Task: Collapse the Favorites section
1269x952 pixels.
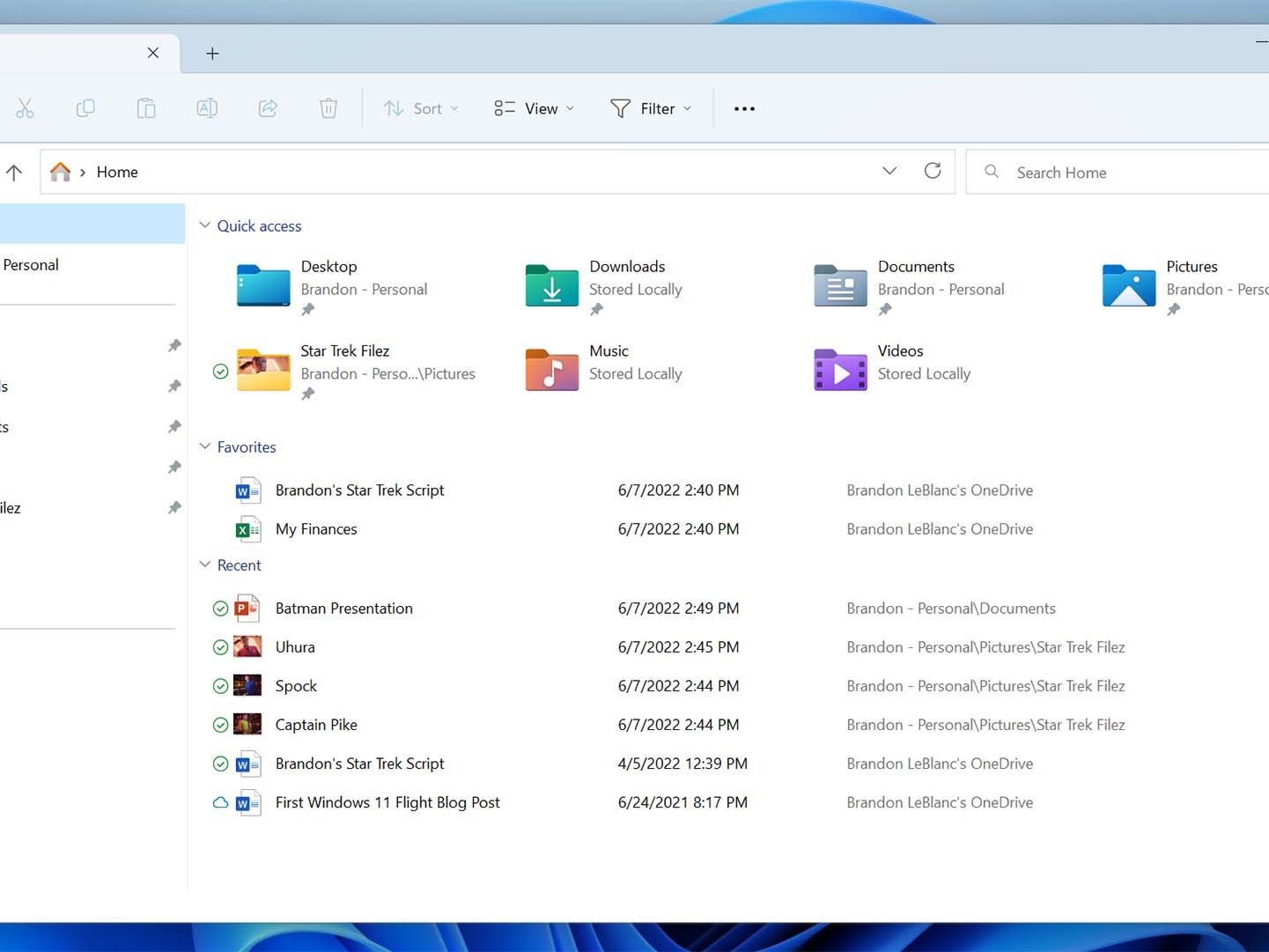Action: [204, 446]
